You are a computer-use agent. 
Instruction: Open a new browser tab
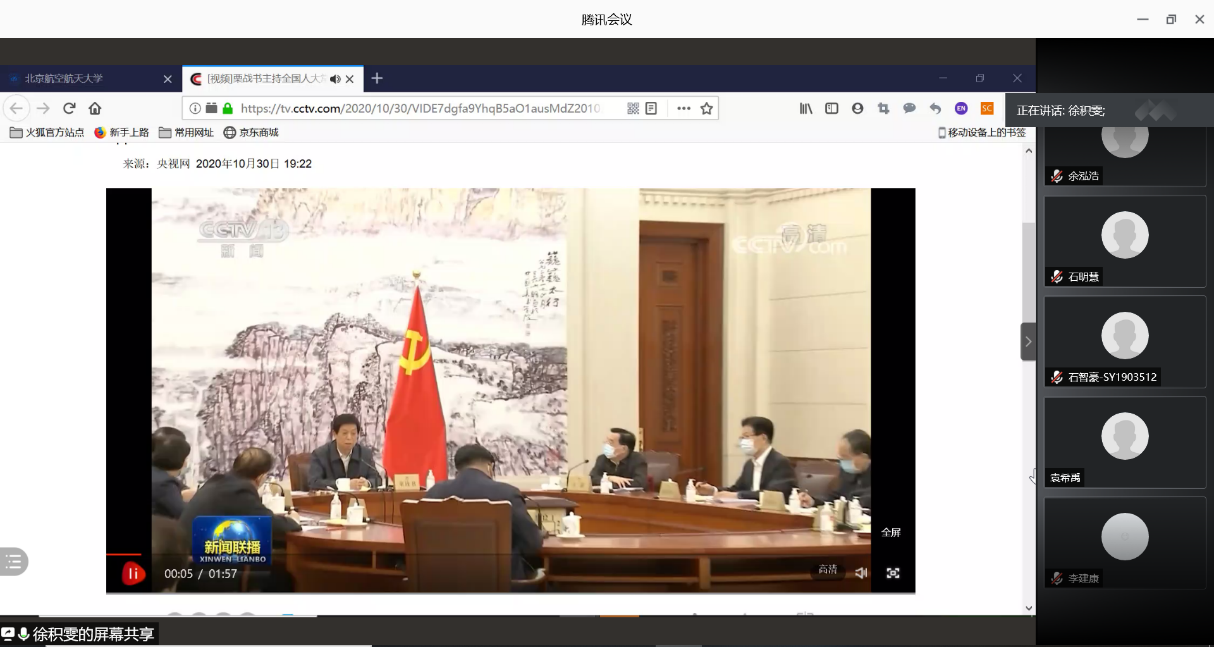pyautogui.click(x=377, y=78)
